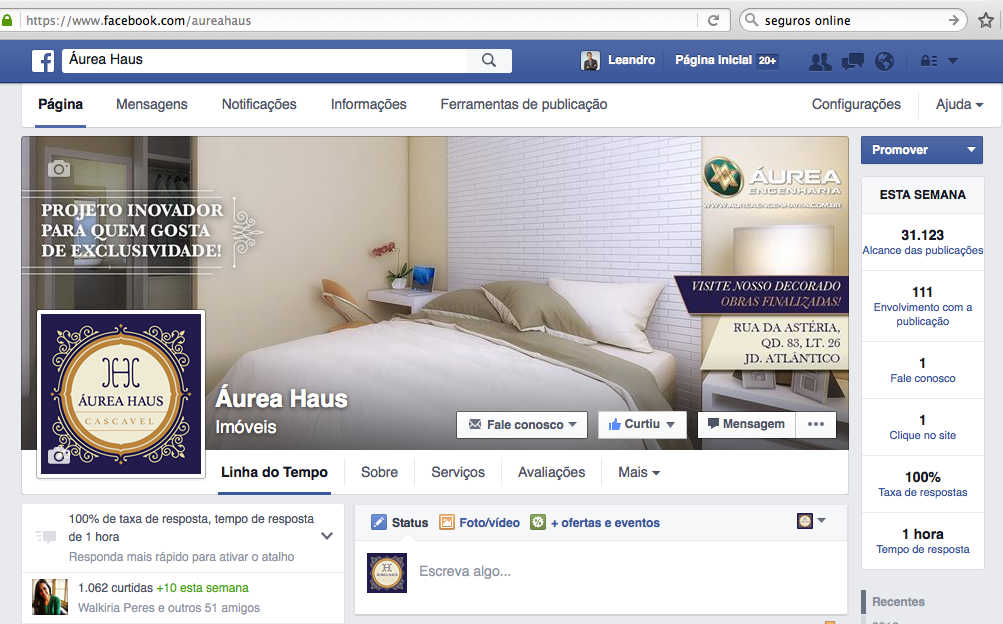
Task: Open the Mensagens tab
Action: [152, 104]
